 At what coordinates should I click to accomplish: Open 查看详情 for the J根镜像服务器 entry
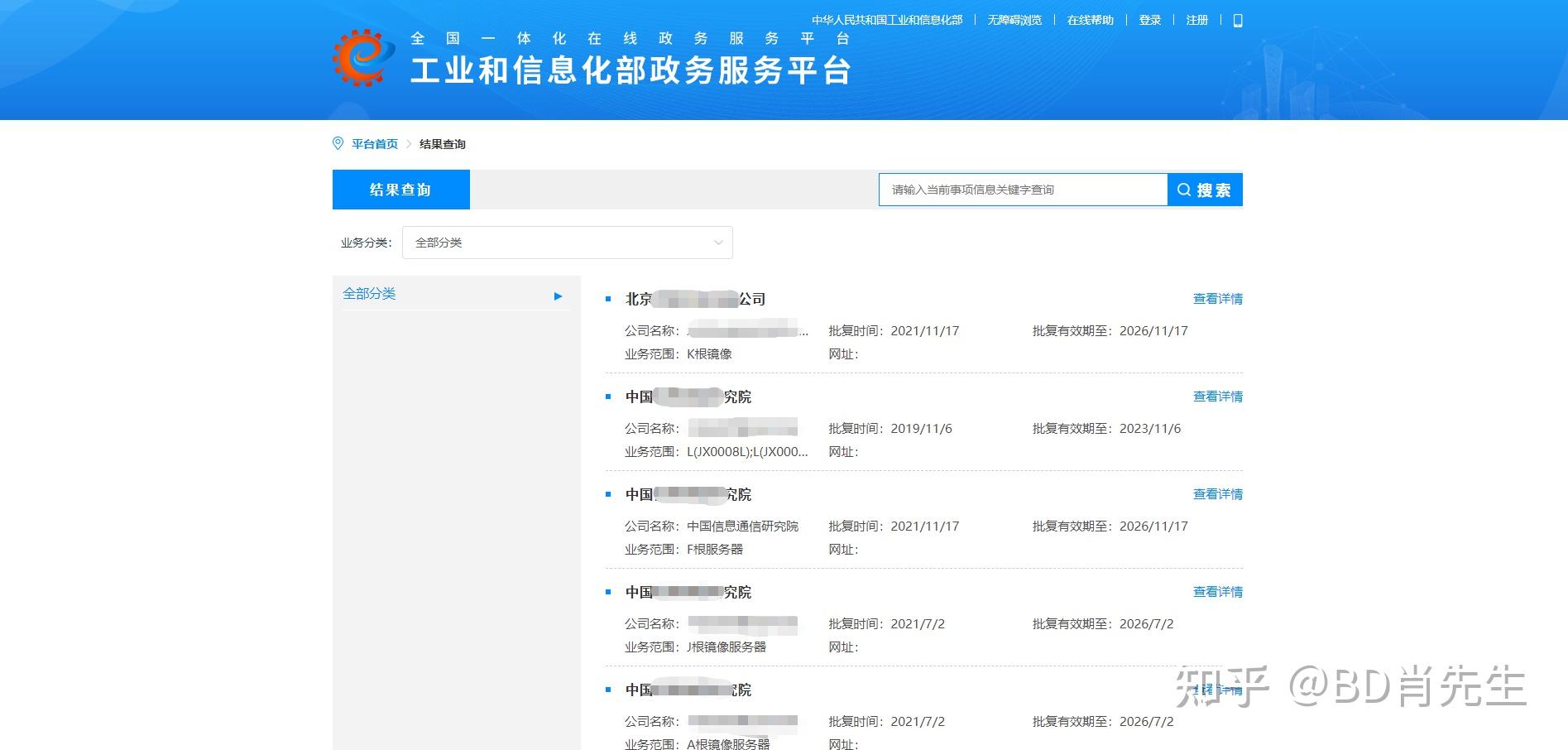tap(1217, 591)
